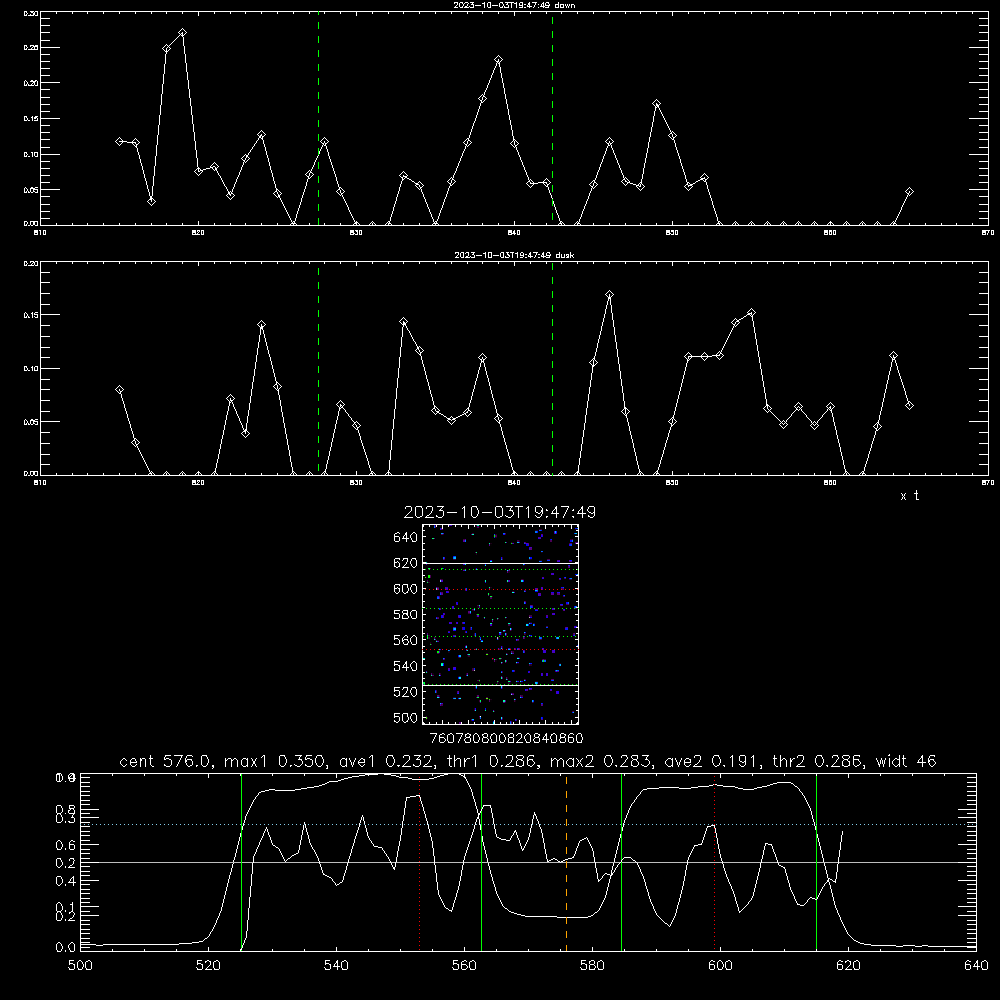Click the left green dashed line in dawn plot
Image resolution: width=1000 pixels, height=1000 pixels.
pos(319,118)
